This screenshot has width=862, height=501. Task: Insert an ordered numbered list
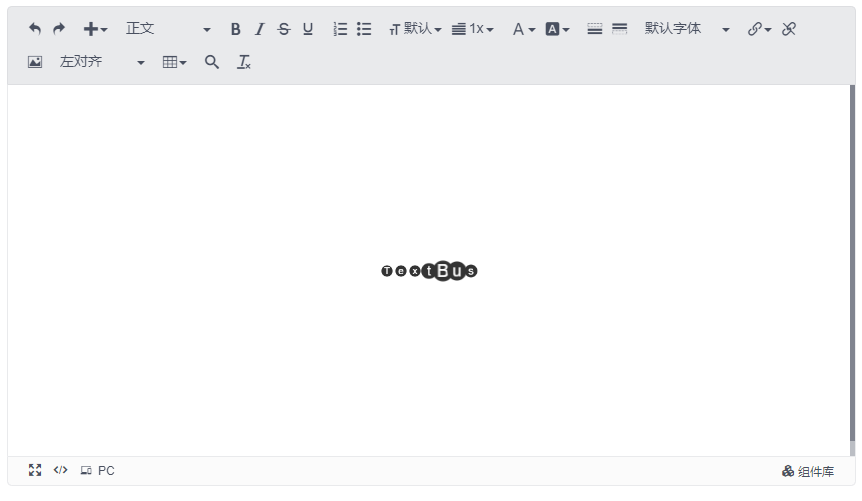click(x=340, y=29)
